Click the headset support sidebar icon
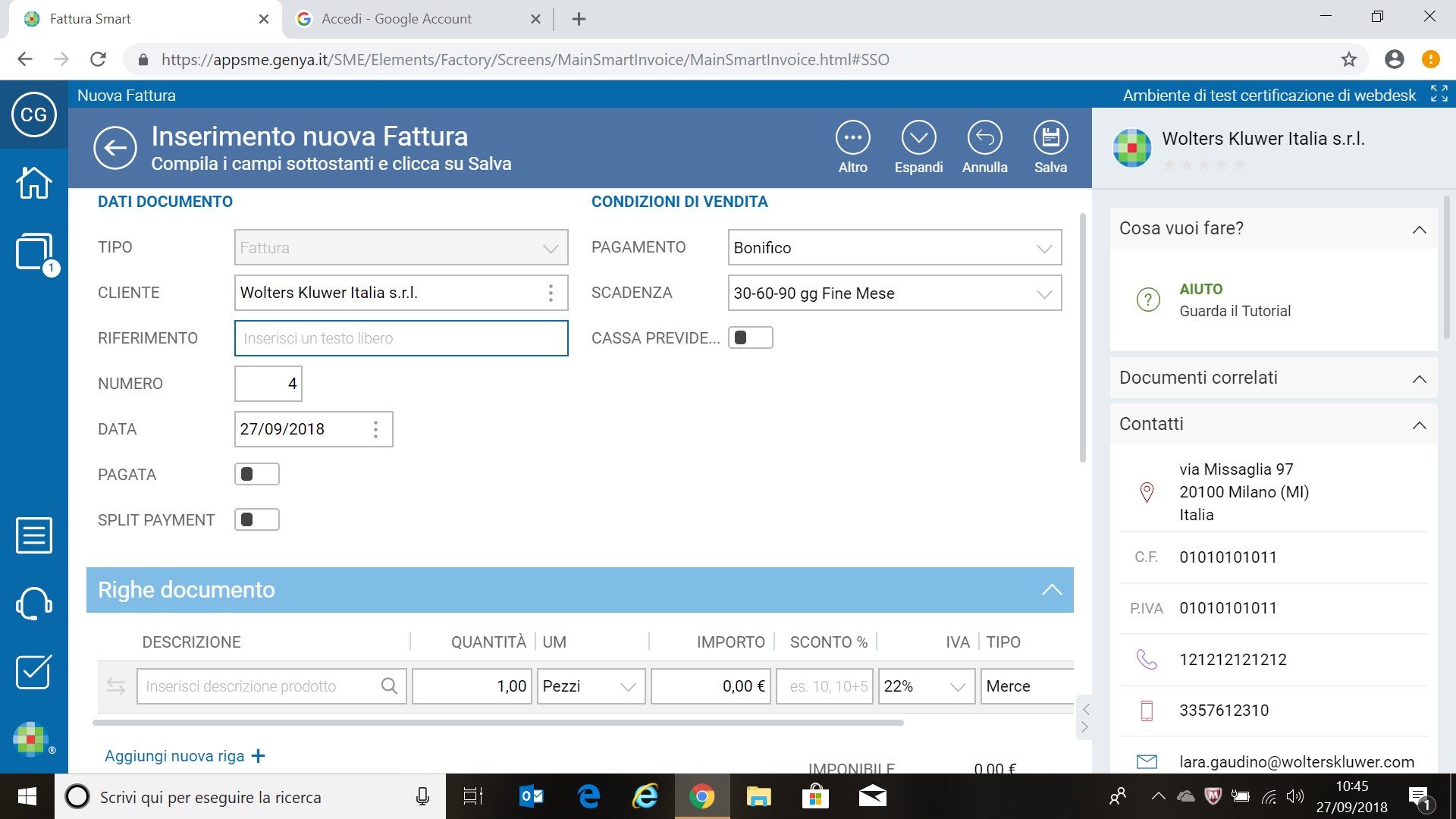 (34, 604)
